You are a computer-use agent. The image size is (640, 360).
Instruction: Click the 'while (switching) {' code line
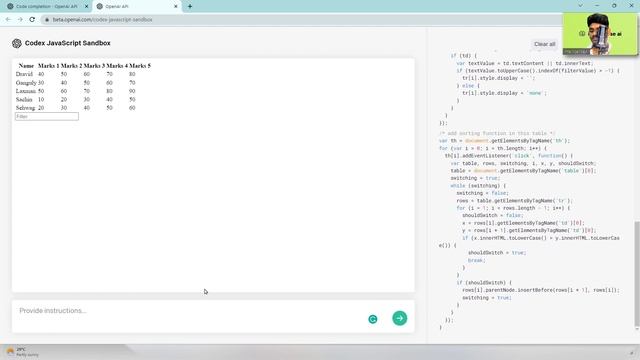[x=478, y=186]
